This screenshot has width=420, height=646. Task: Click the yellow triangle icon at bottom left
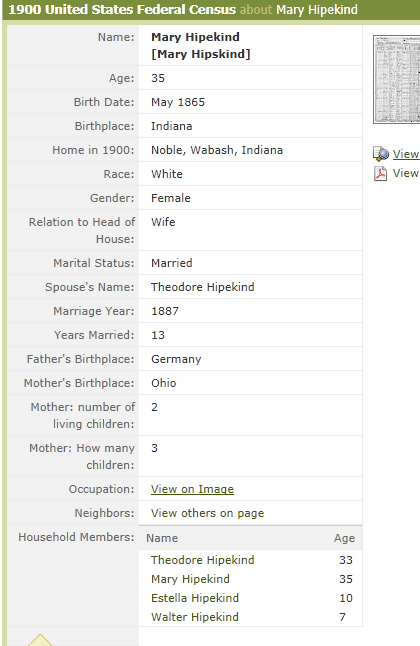(40, 640)
